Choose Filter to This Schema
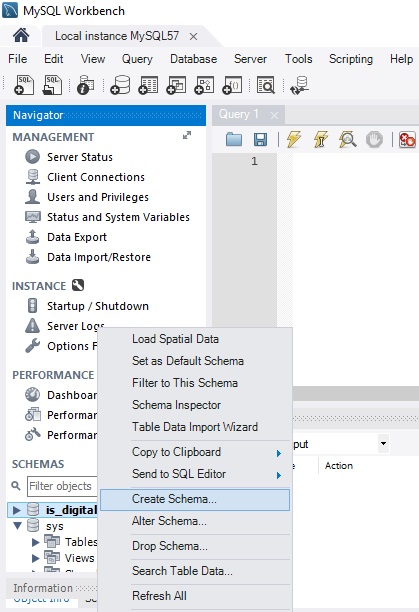Viewport: 419px width, 612px height. coord(195,382)
